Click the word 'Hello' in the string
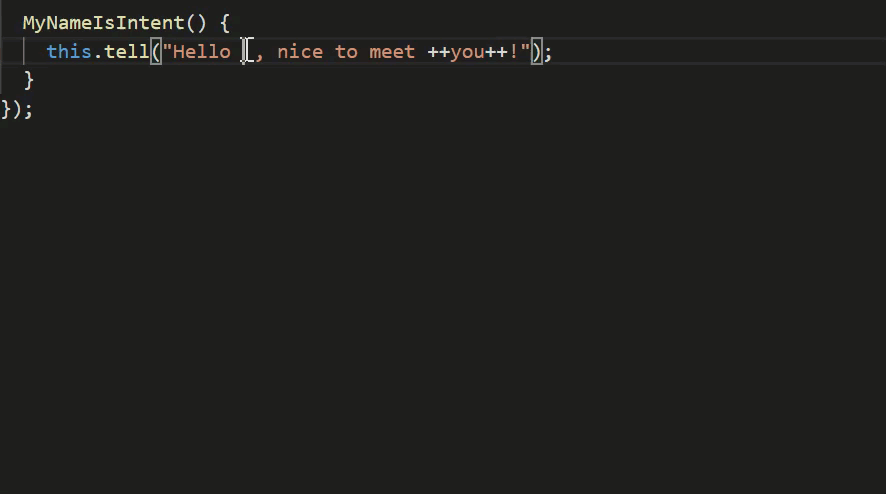The image size is (886, 494). point(202,52)
